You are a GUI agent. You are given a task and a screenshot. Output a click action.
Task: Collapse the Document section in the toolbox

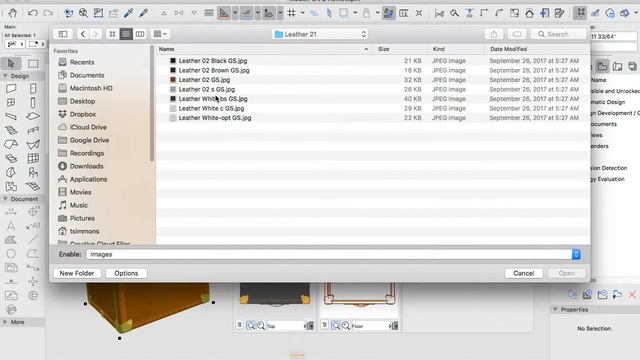tap(5, 199)
